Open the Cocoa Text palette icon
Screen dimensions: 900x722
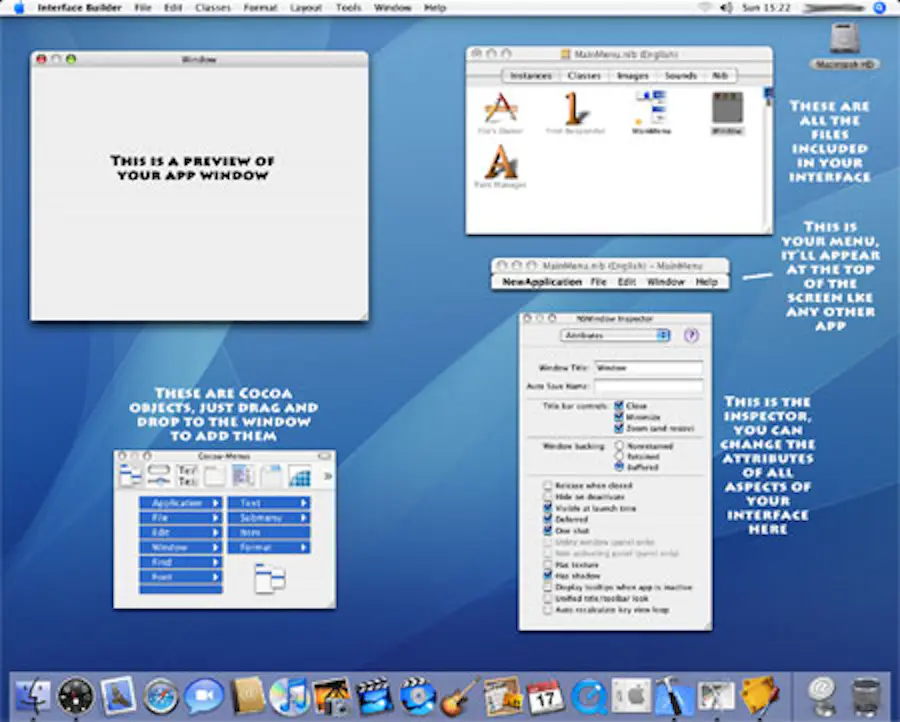[x=187, y=476]
